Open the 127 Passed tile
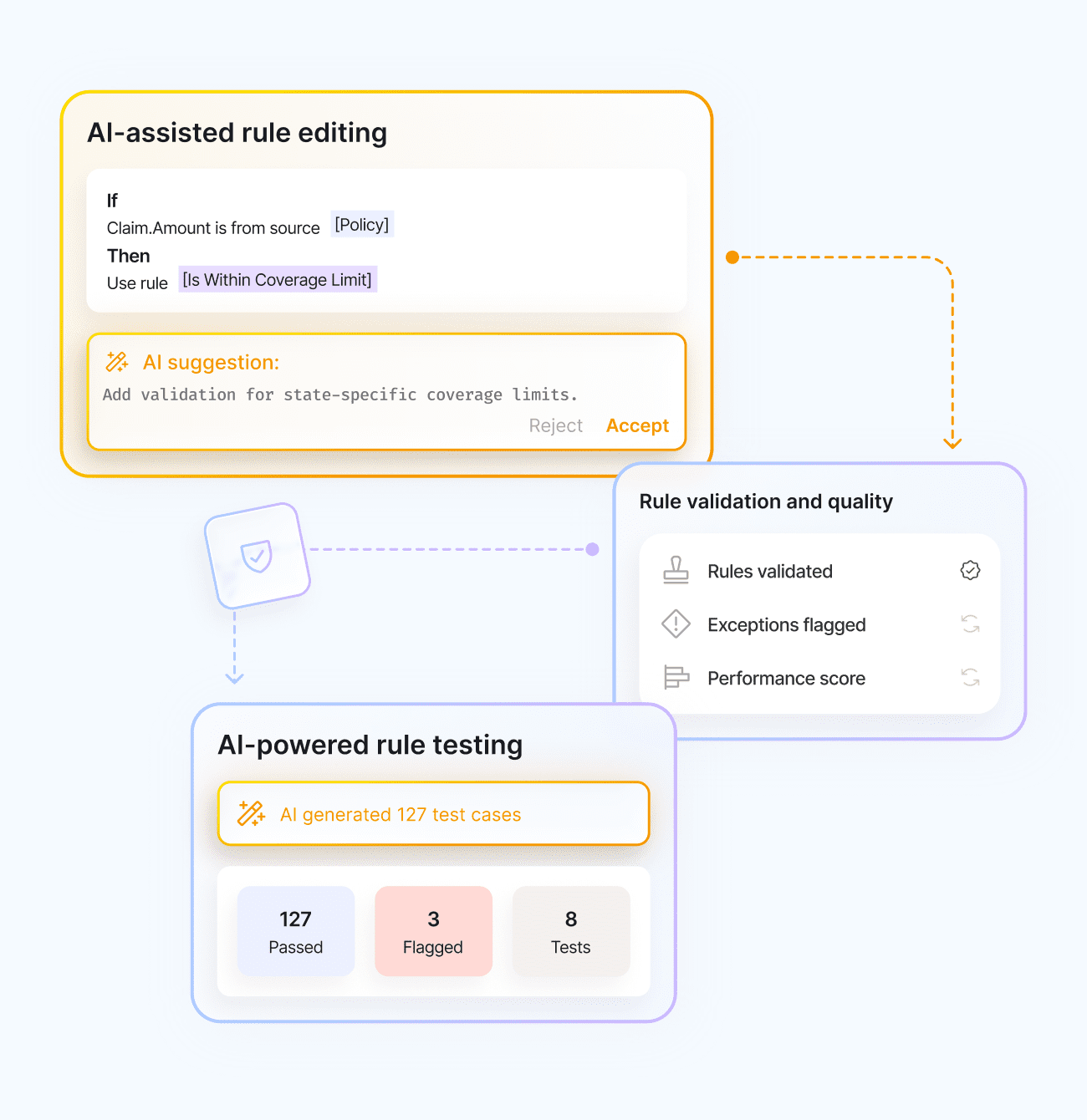1087x1120 pixels. [296, 931]
